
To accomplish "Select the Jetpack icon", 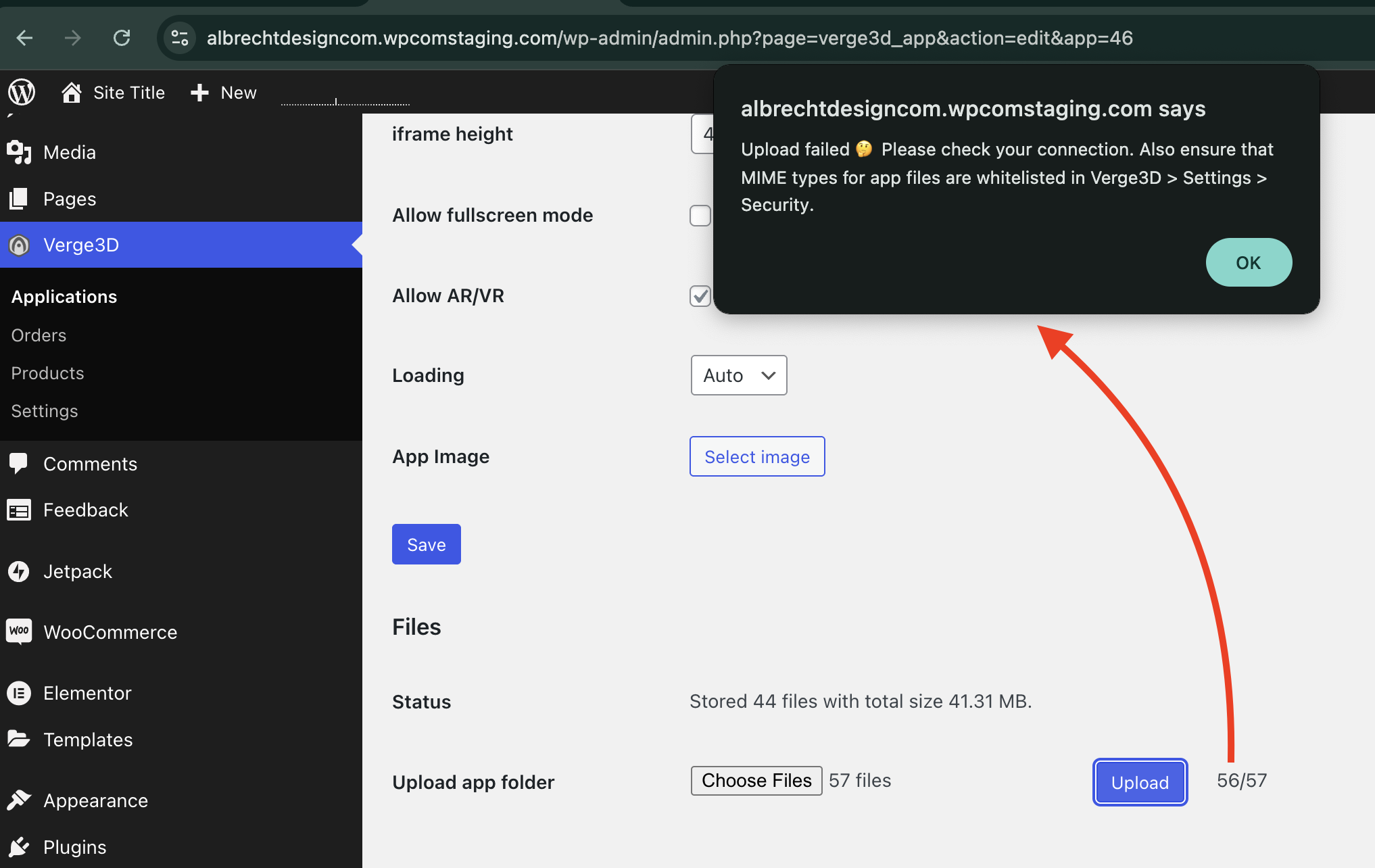I will 20,571.
